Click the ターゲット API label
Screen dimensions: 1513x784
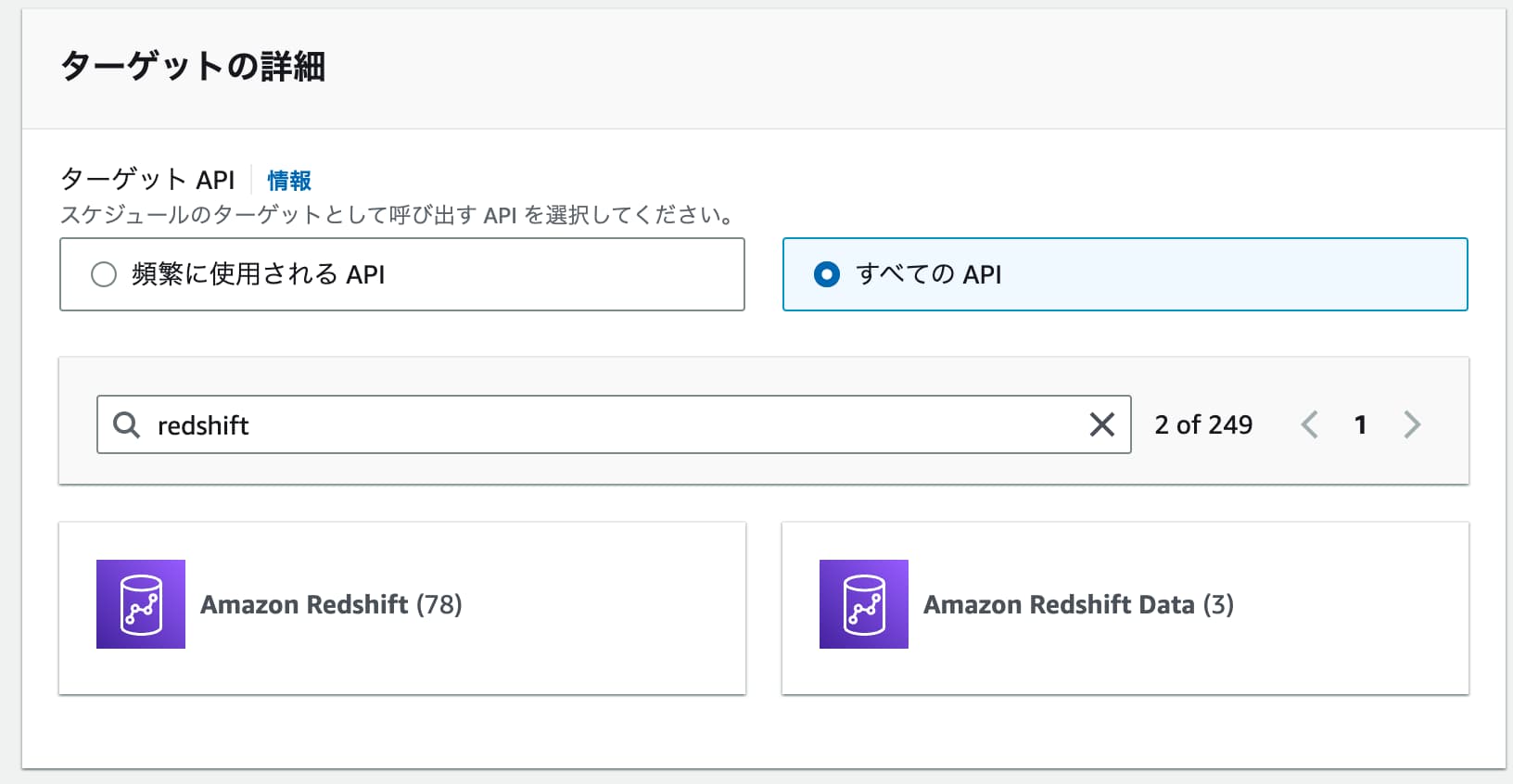coord(147,179)
